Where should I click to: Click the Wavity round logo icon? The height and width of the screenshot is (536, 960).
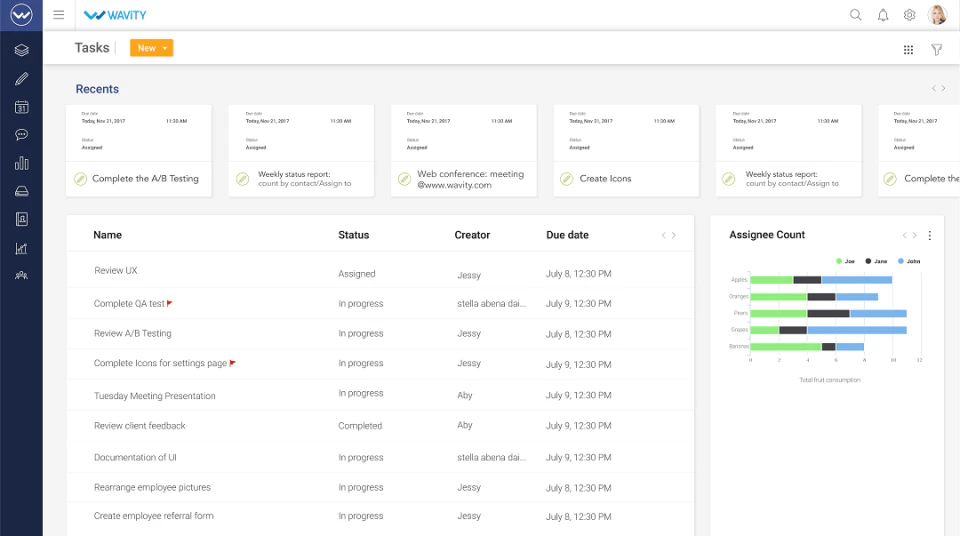21,15
